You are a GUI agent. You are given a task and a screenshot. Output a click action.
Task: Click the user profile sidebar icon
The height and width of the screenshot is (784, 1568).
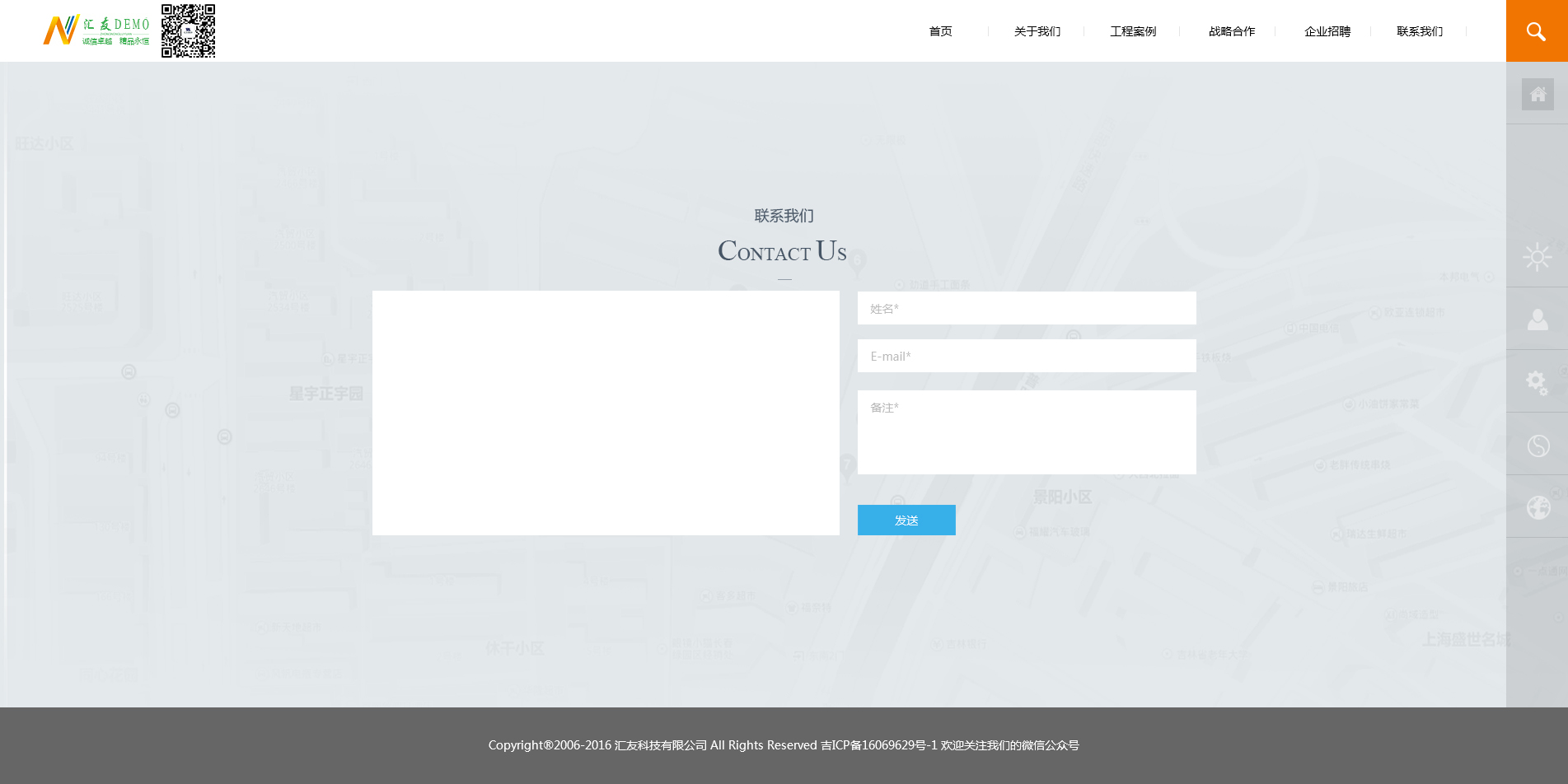click(x=1537, y=320)
